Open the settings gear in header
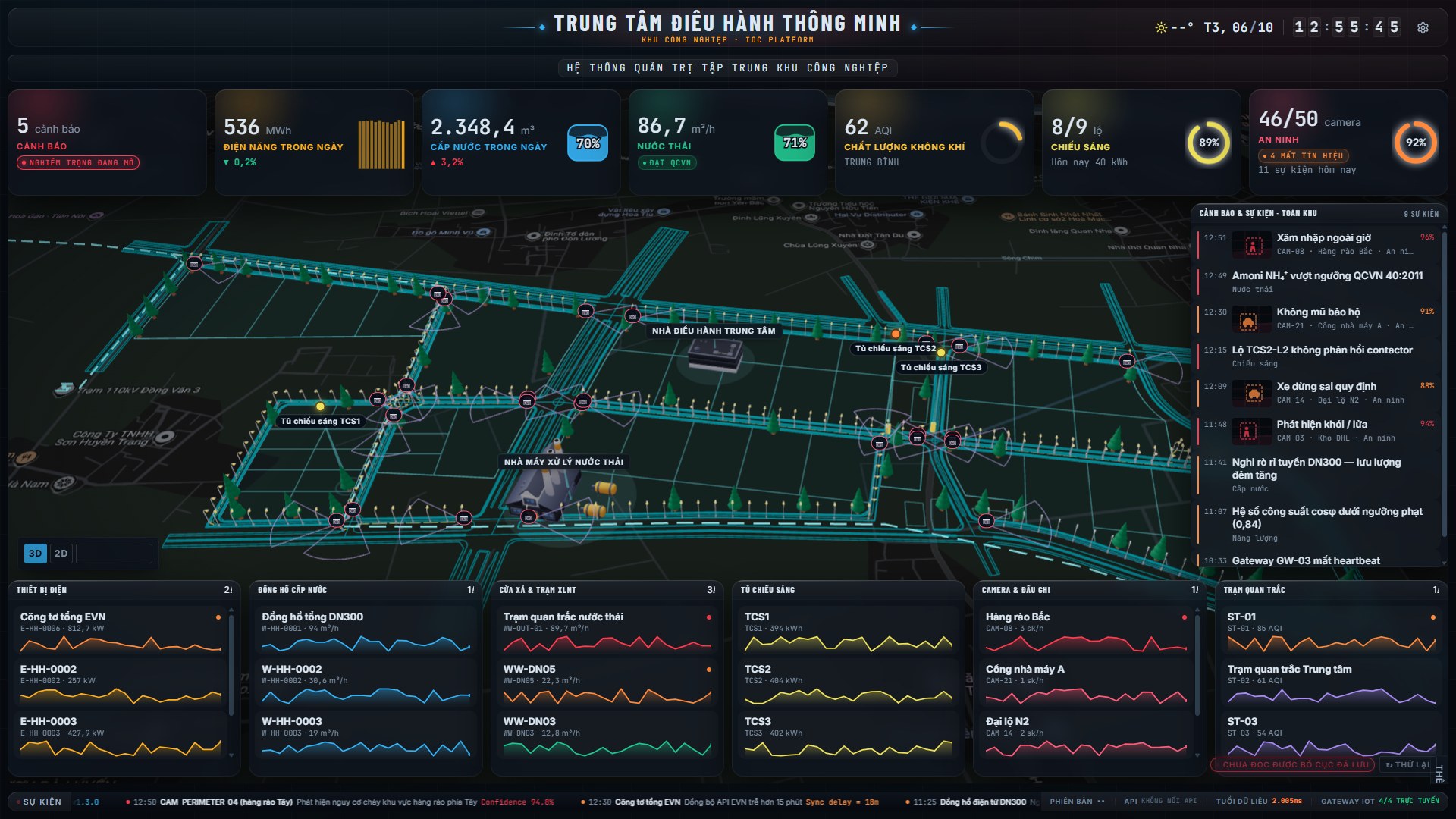The image size is (1456, 819). coord(1423,27)
